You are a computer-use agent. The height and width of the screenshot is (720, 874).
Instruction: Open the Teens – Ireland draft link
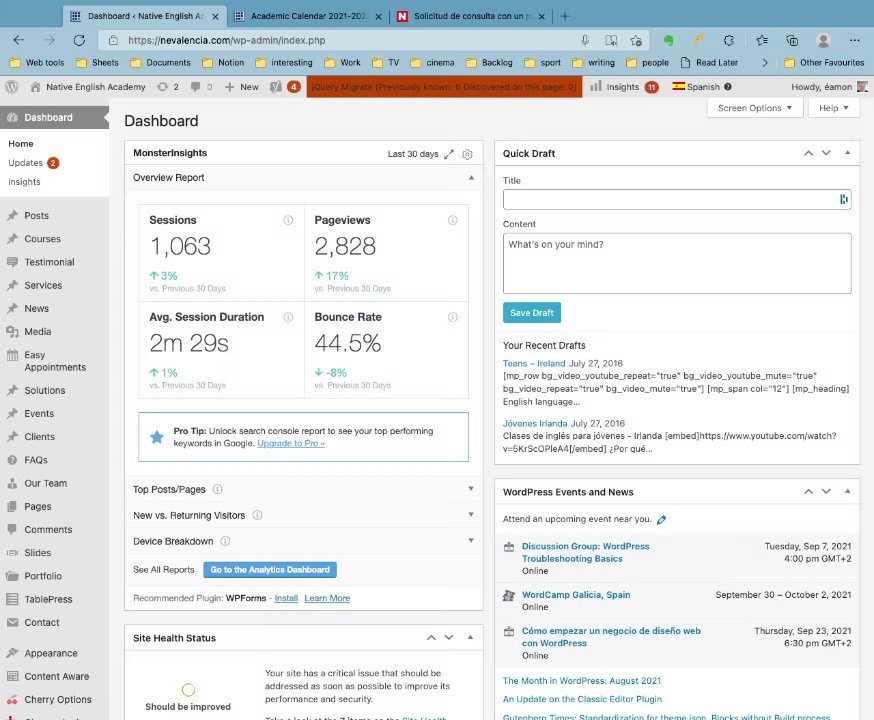[x=534, y=363]
